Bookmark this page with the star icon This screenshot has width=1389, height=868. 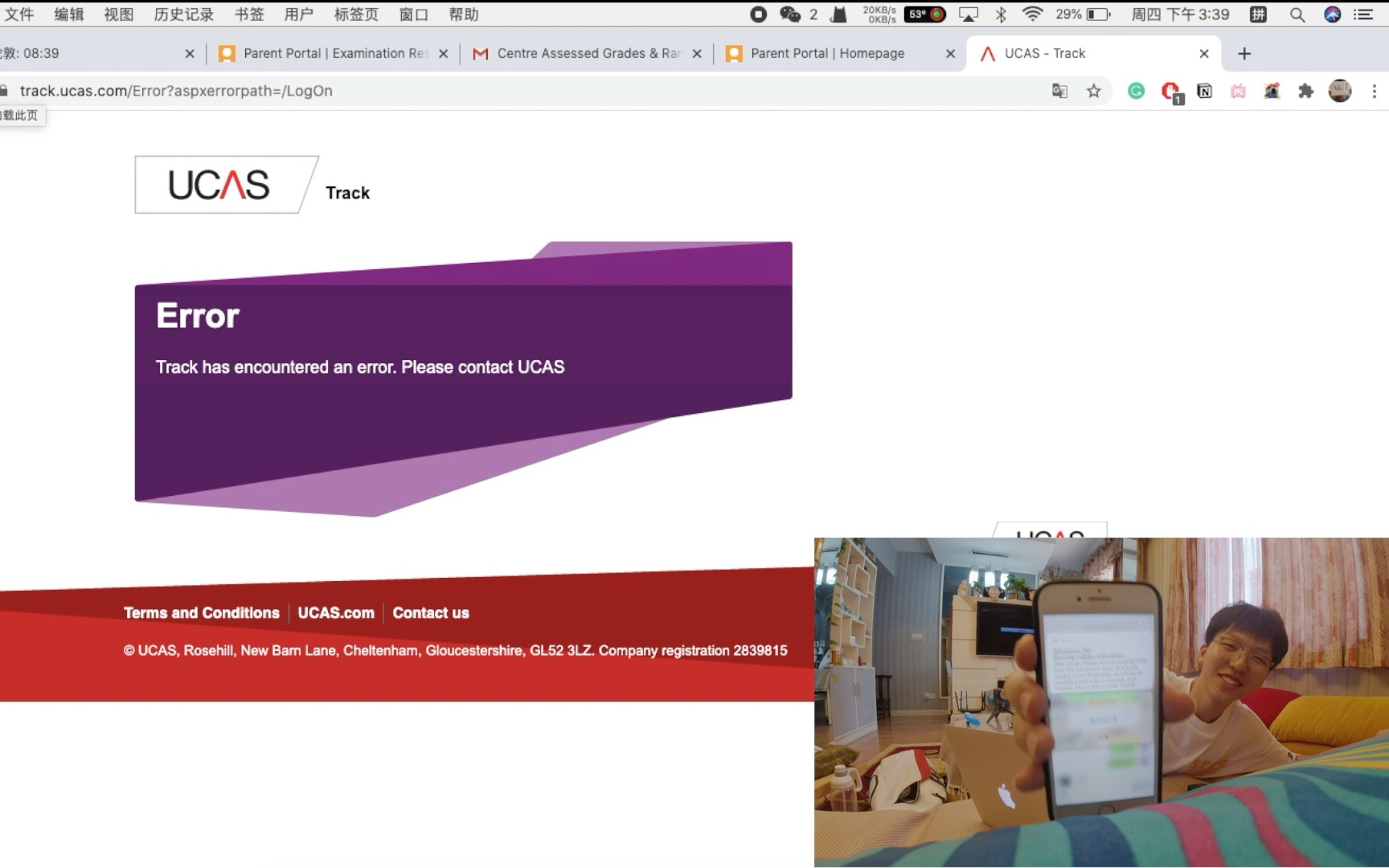(x=1093, y=91)
